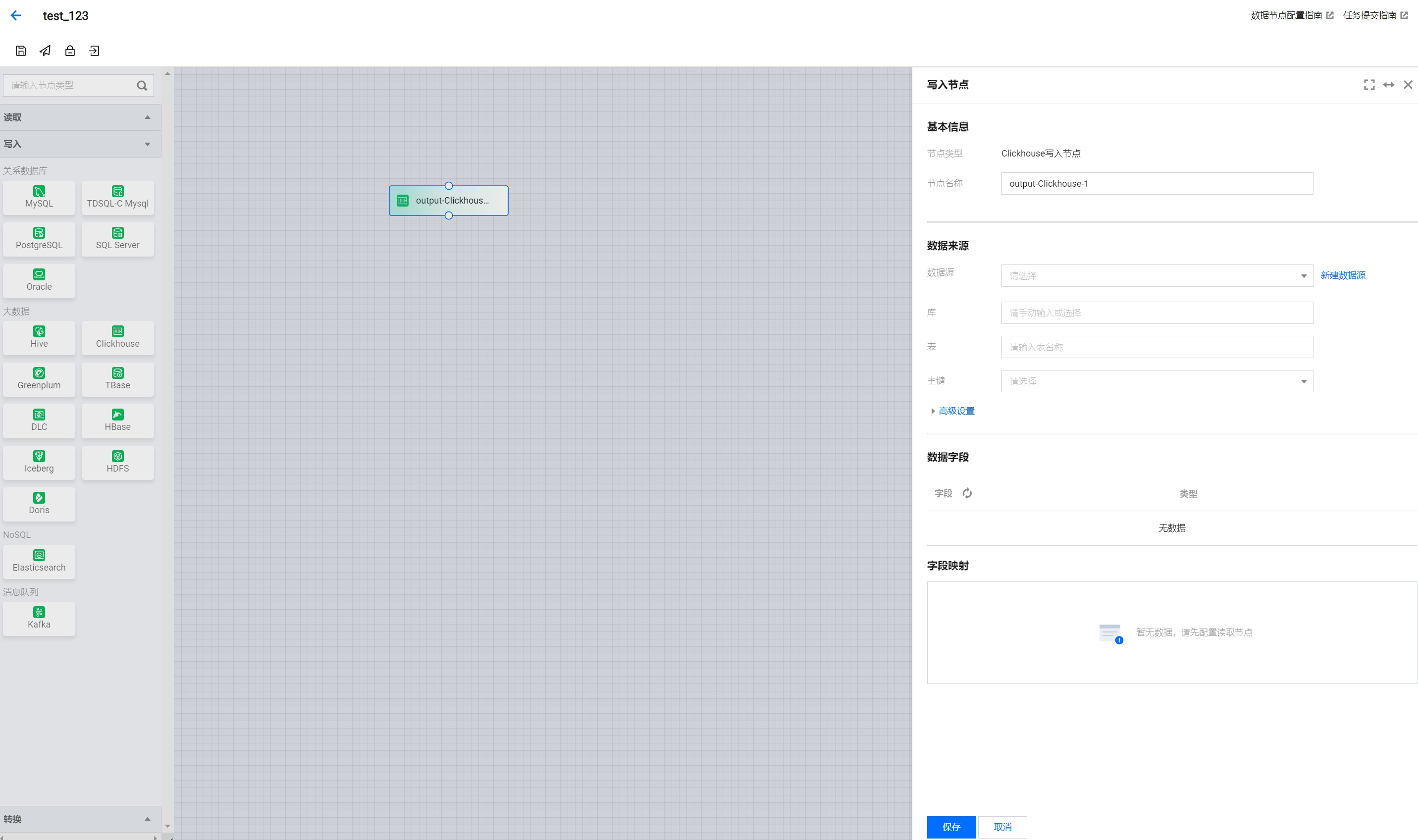Click the 新建数据源 link

[1342, 275]
